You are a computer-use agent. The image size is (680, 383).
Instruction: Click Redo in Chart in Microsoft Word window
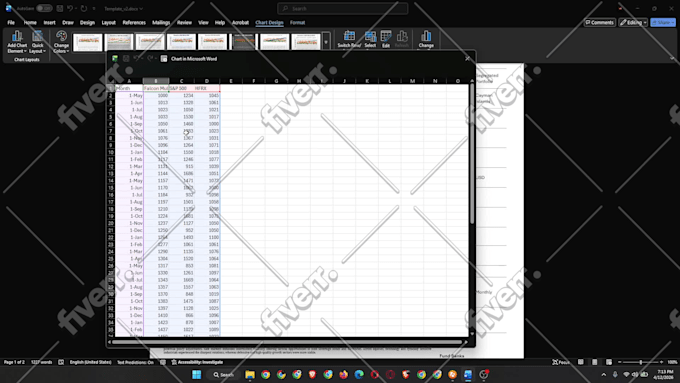pyautogui.click(x=150, y=59)
